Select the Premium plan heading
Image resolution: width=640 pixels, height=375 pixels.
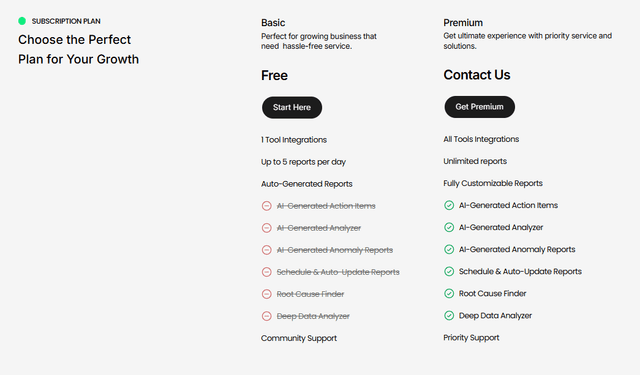coord(463,23)
